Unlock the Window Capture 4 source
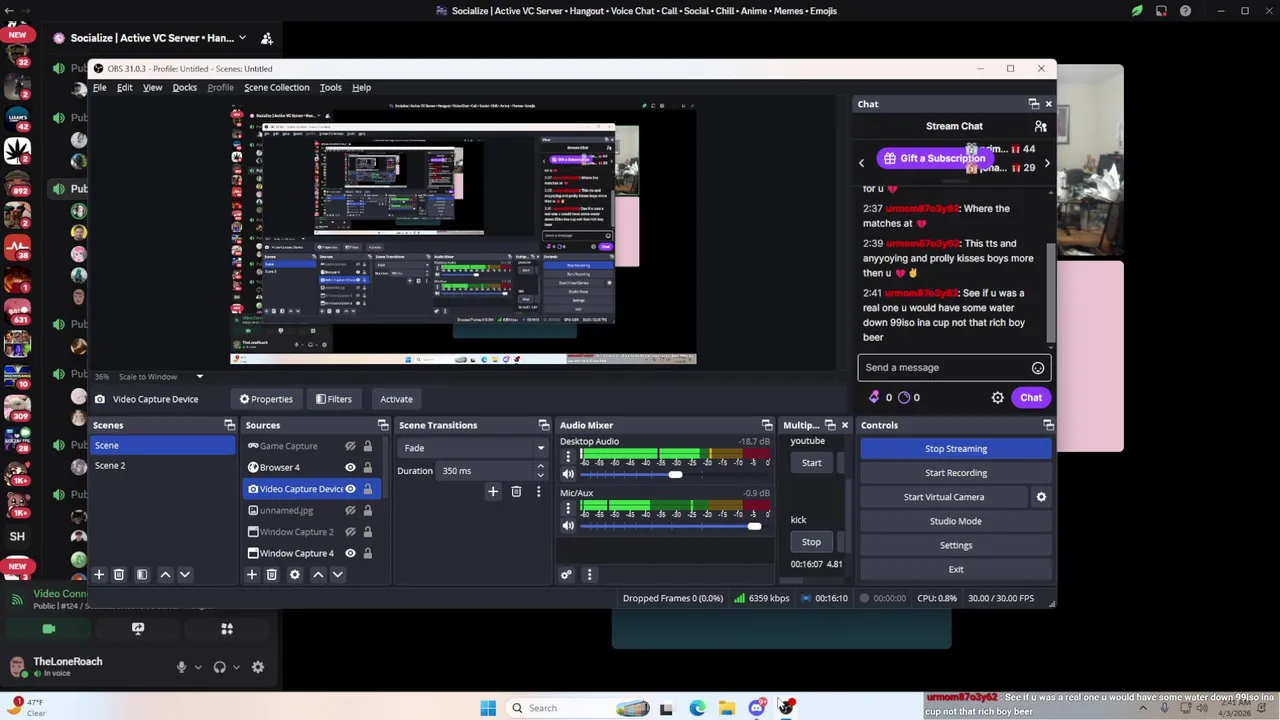The width and height of the screenshot is (1280, 720). click(368, 553)
